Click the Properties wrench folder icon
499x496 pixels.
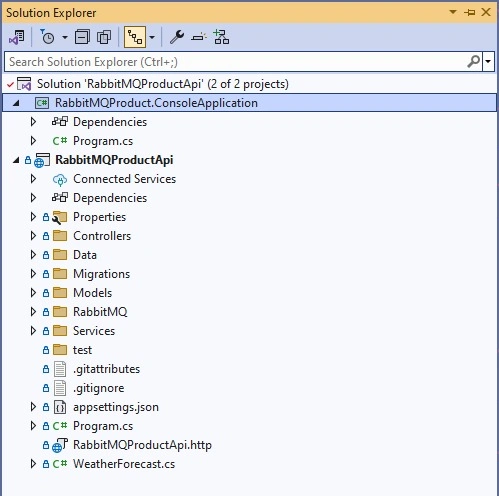(x=60, y=217)
